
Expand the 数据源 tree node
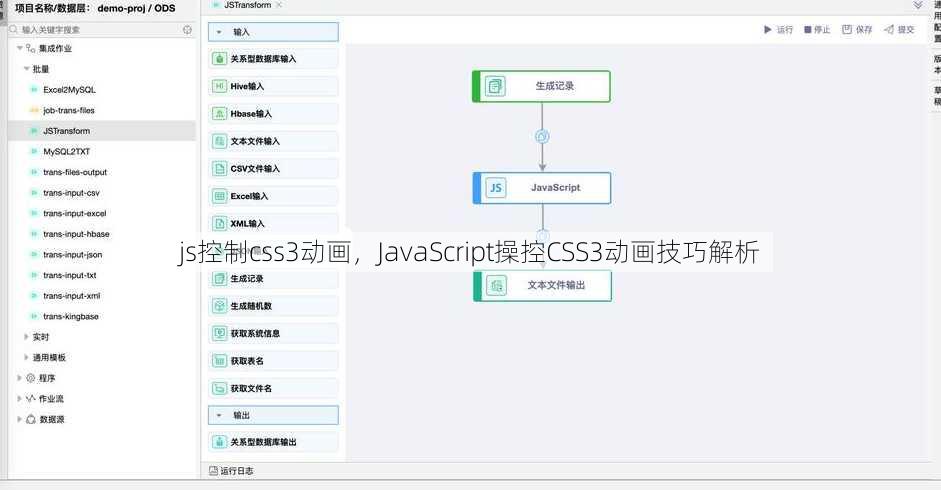click(x=19, y=419)
